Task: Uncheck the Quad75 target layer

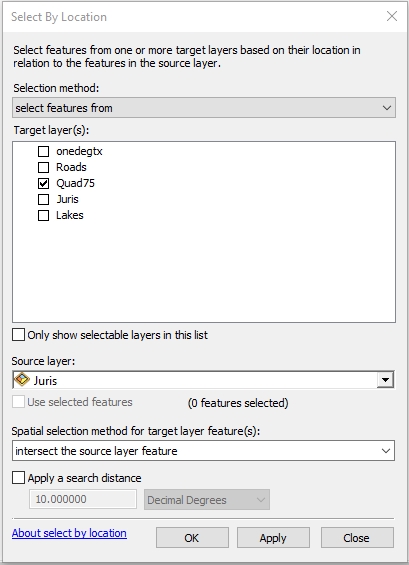Action: click(x=44, y=183)
